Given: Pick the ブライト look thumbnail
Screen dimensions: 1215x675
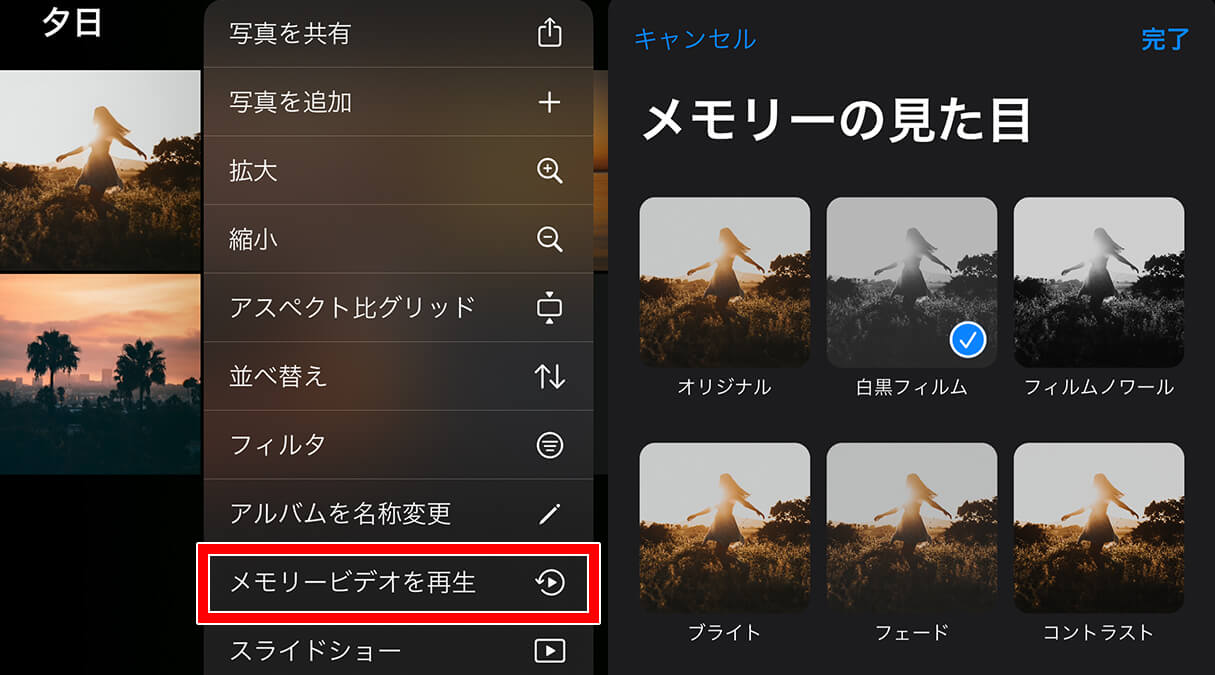Looking at the screenshot, I should tap(725, 528).
